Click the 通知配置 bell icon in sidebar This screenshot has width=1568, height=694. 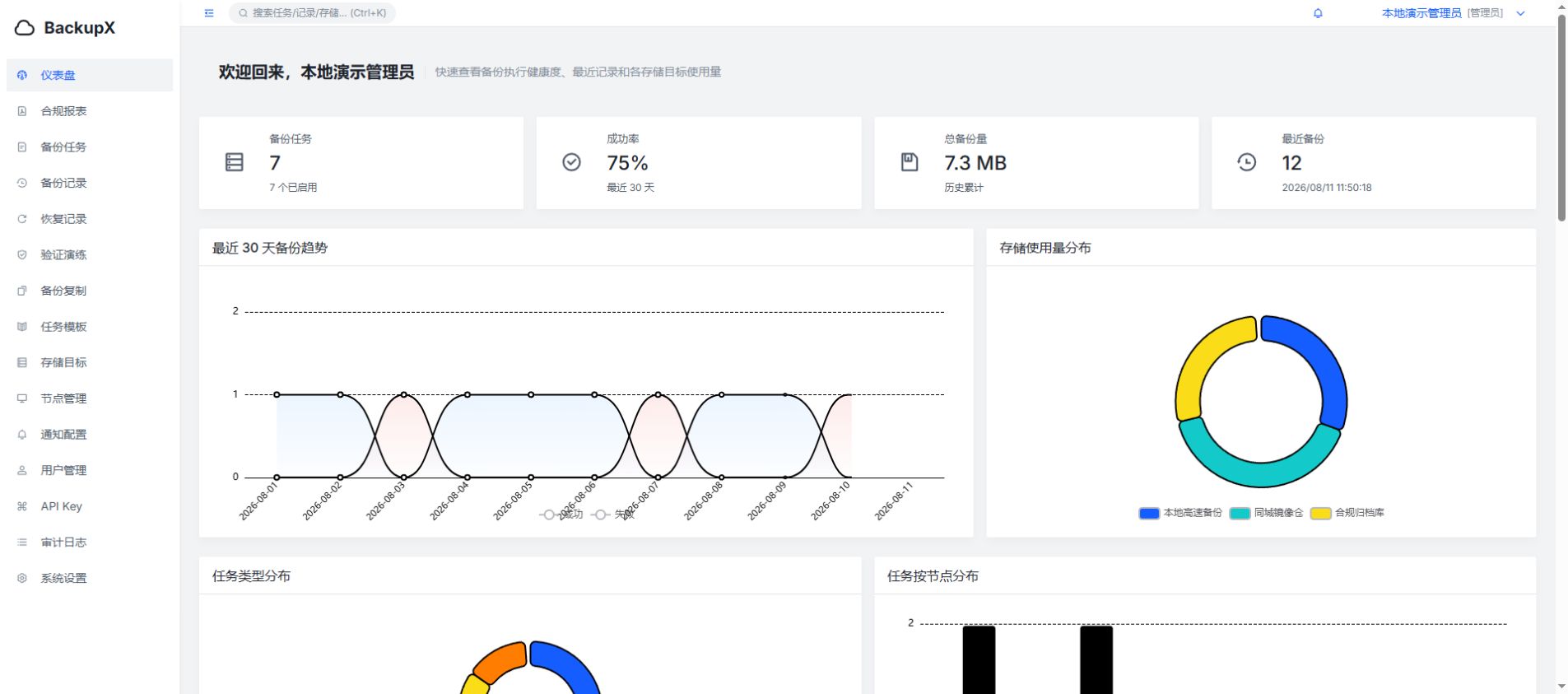point(22,435)
